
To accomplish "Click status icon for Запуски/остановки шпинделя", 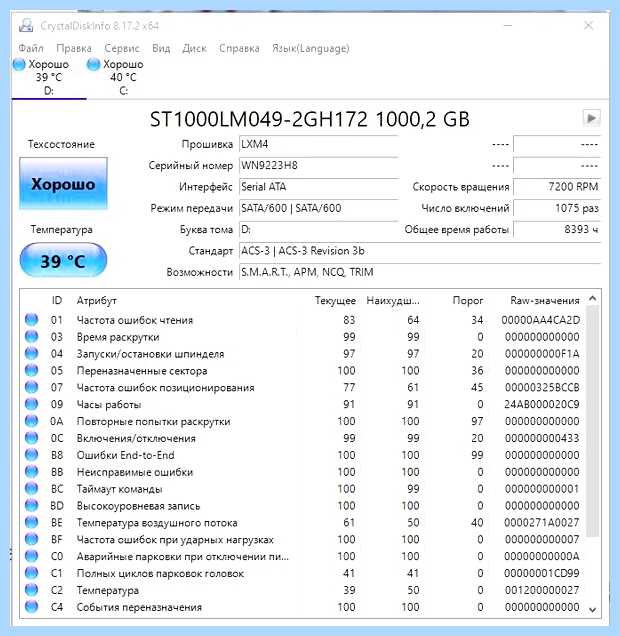I will click(x=31, y=353).
